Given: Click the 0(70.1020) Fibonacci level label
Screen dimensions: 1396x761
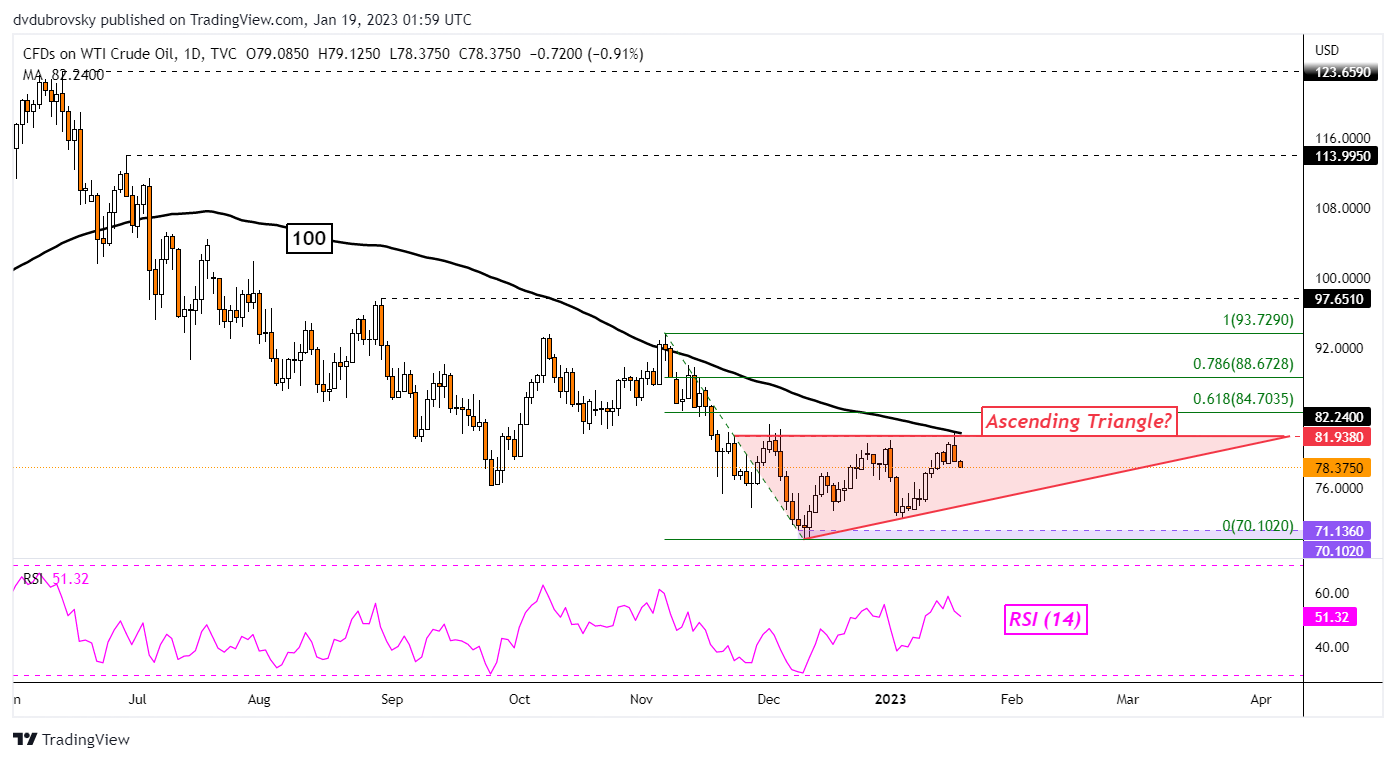Looking at the screenshot, I should click(x=1259, y=525).
